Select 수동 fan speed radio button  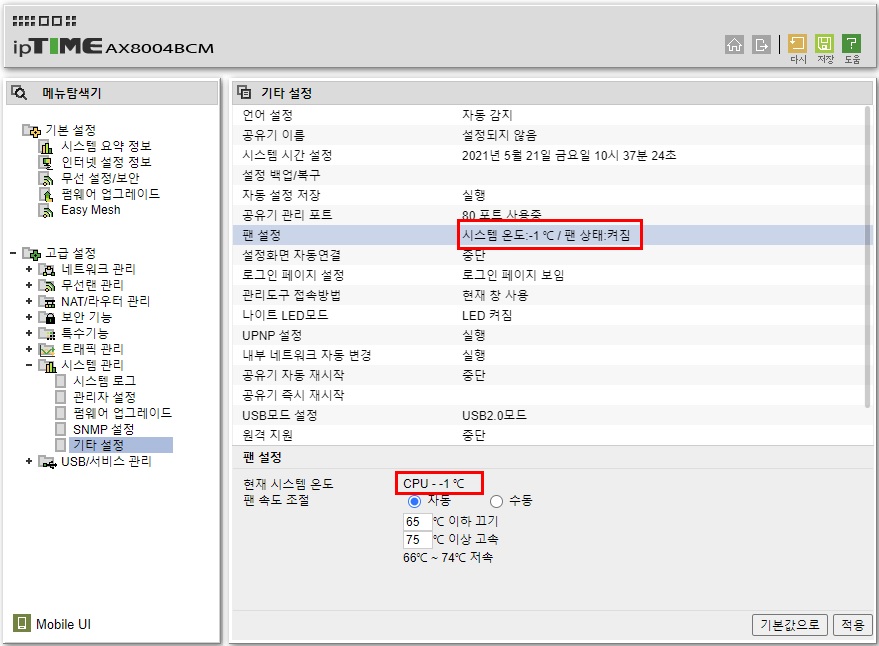(x=496, y=501)
